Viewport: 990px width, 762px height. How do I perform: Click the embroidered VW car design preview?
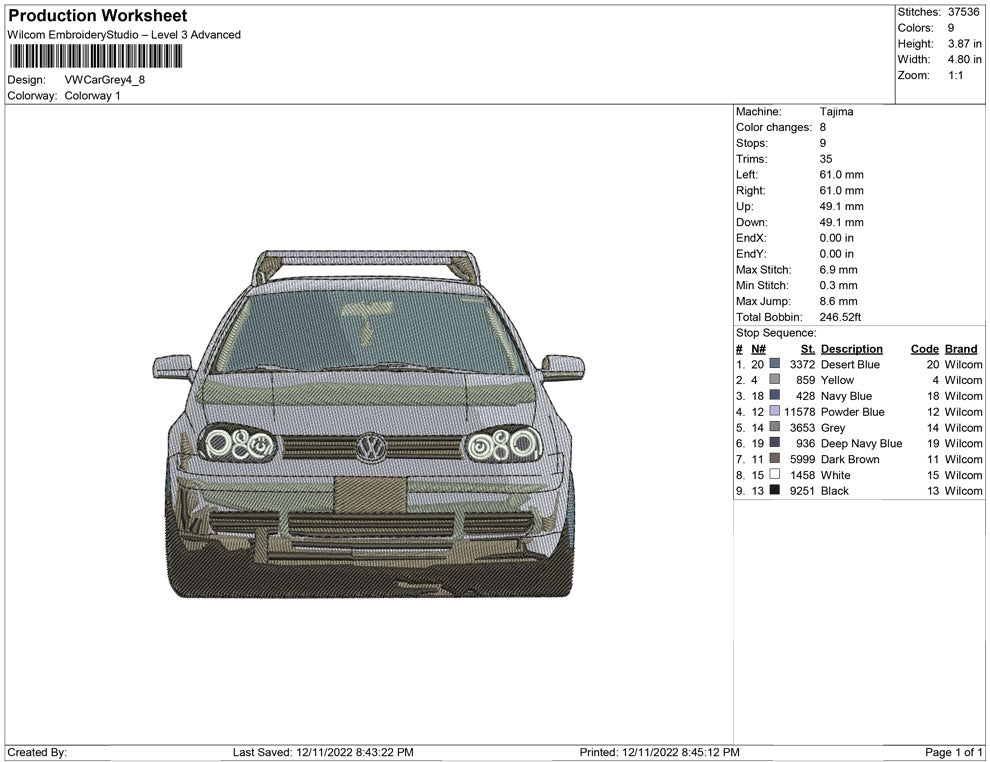(x=369, y=424)
